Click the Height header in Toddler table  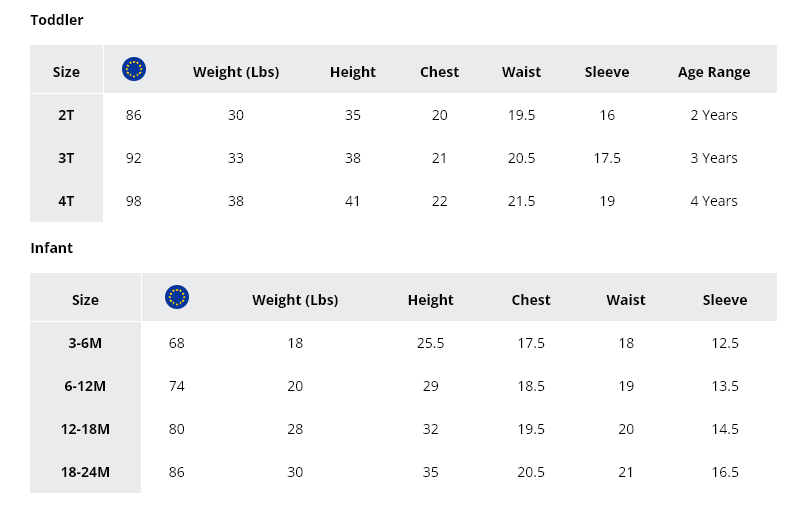click(x=353, y=72)
